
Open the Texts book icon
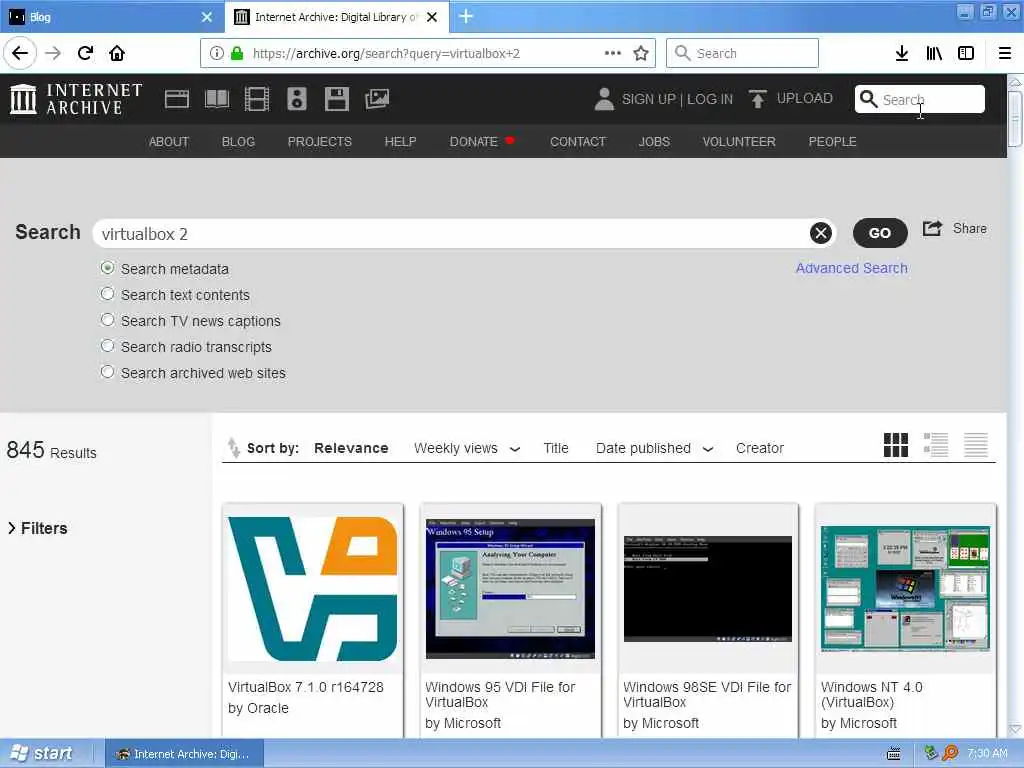coord(217,99)
